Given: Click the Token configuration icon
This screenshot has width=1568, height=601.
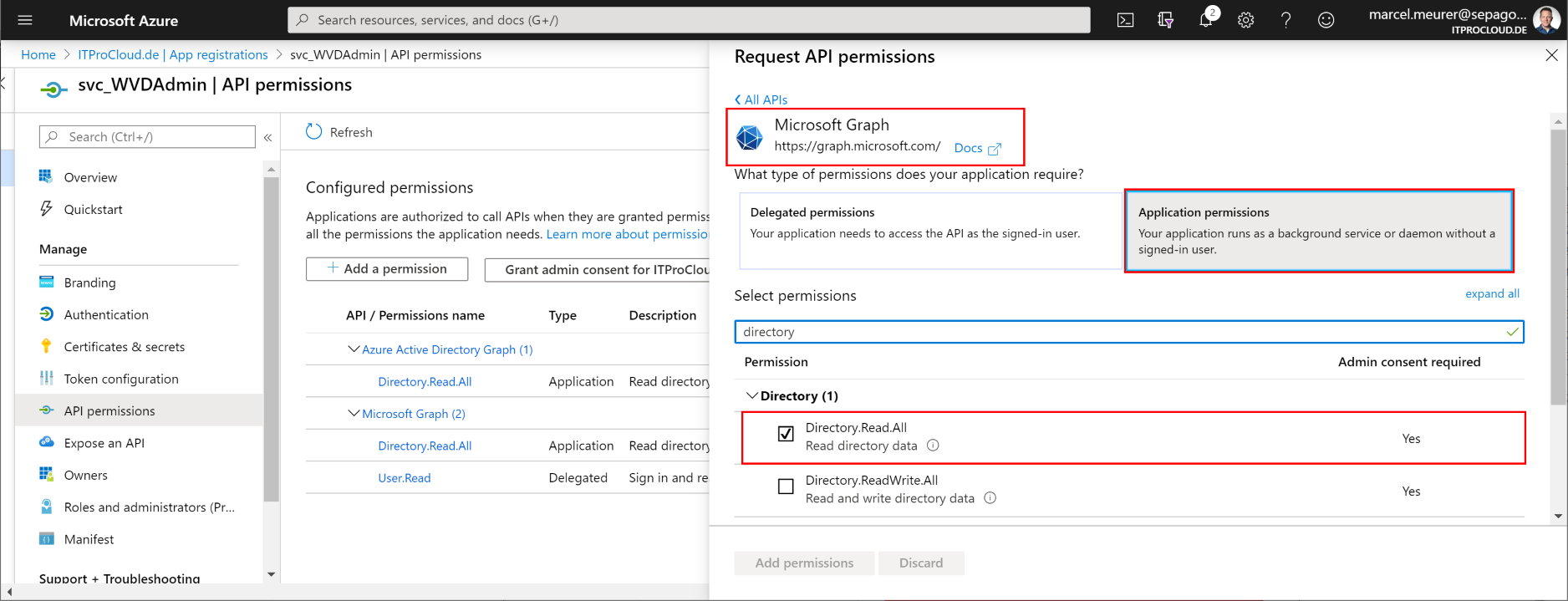Looking at the screenshot, I should click(x=46, y=378).
